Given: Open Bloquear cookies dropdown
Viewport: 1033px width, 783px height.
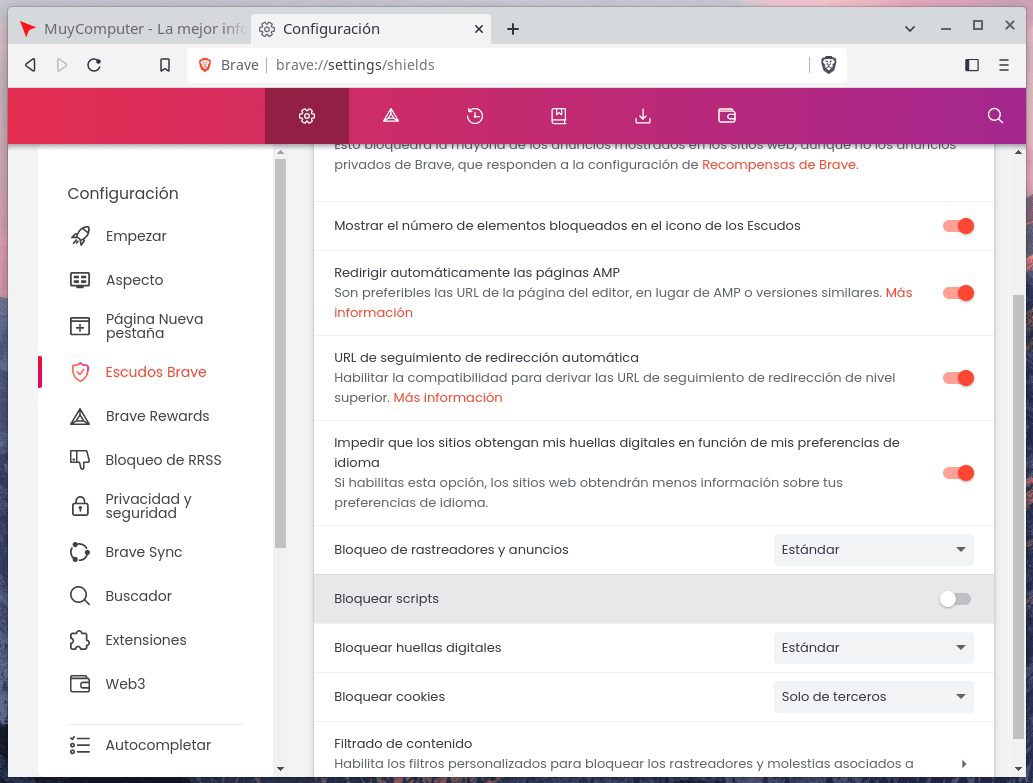Looking at the screenshot, I should [x=874, y=697].
